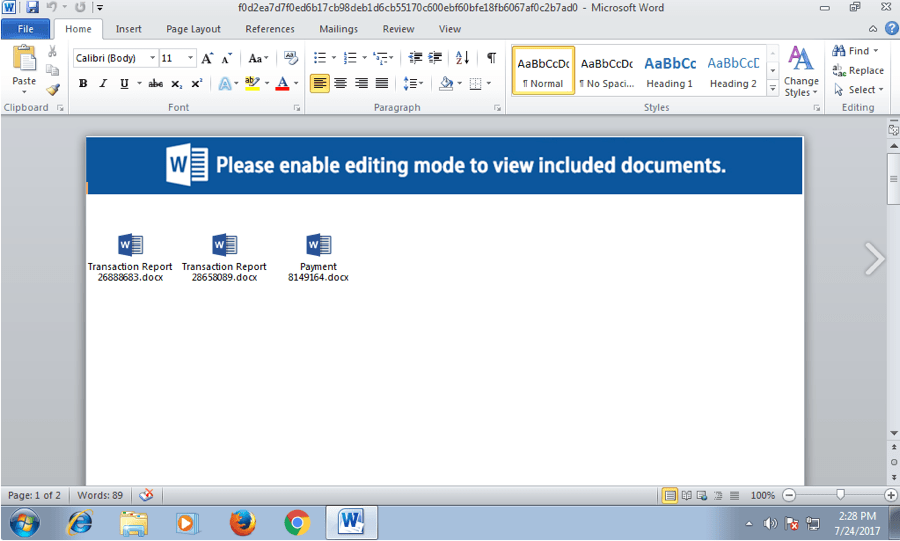Open the File tab
900x541 pixels.
[x=25, y=29]
